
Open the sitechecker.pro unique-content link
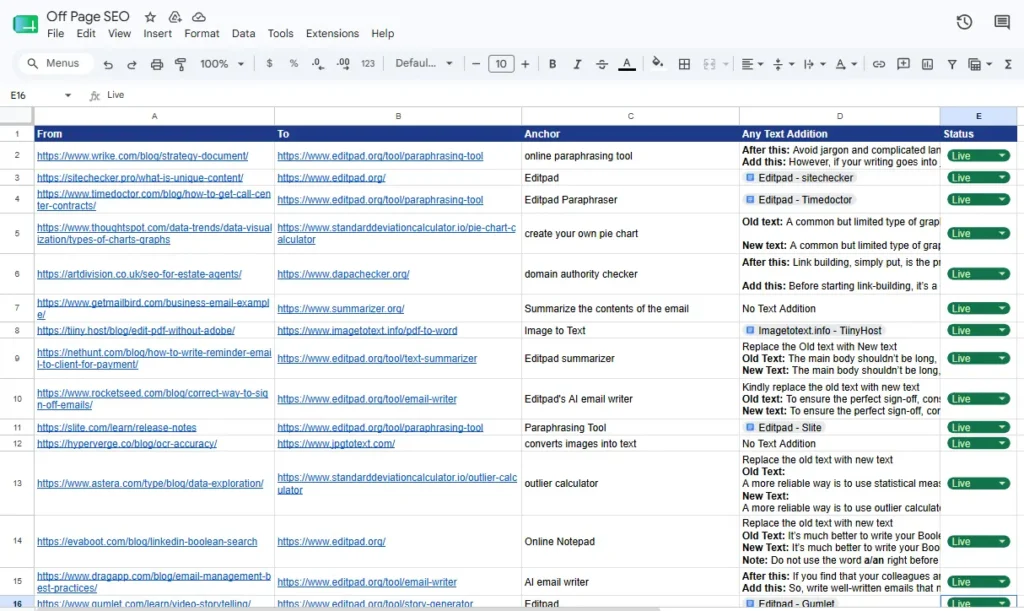[140, 178]
